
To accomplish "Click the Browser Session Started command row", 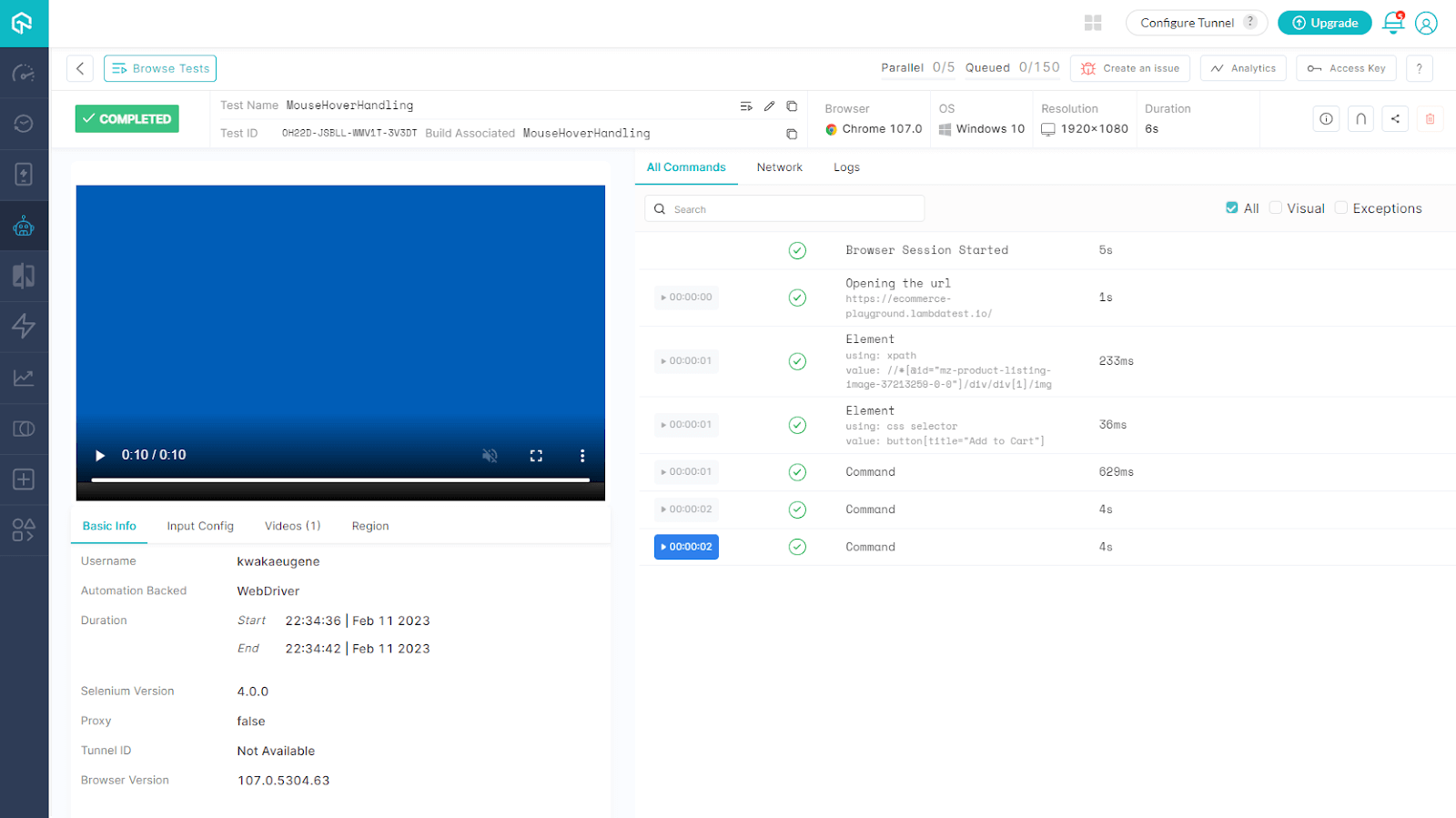I will 1045,250.
